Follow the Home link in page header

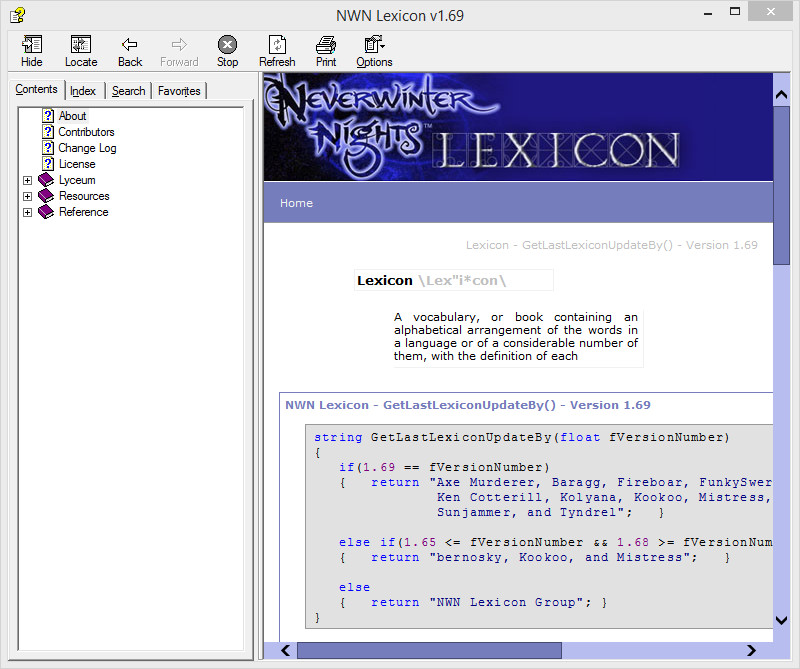[x=296, y=203]
